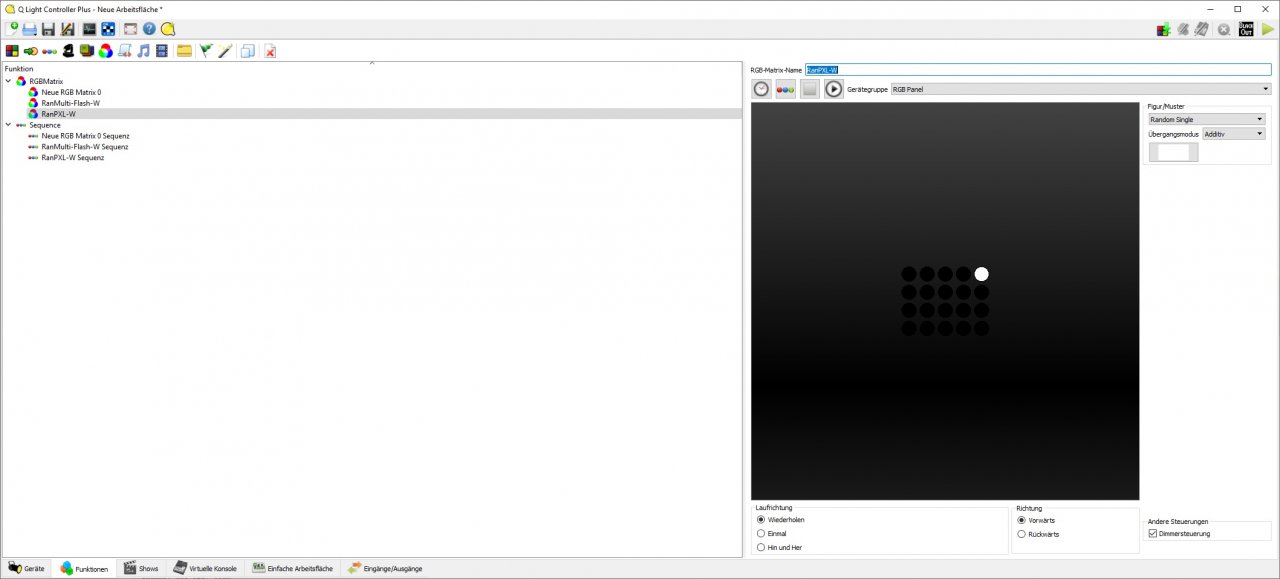Open the Figur/Muster Random Single dropdown

click(x=1206, y=119)
